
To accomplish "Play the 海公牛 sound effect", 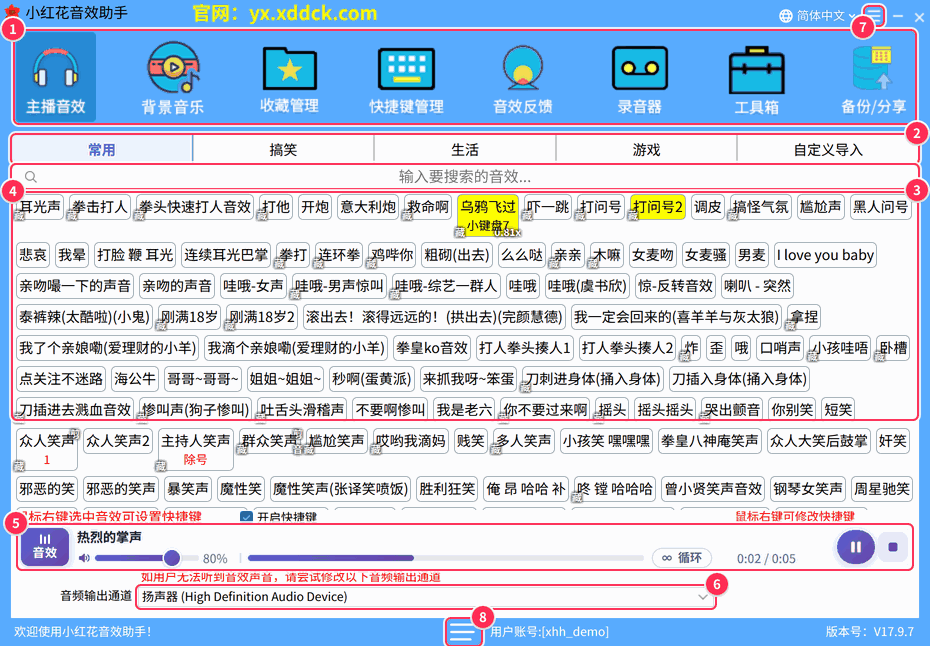I will (135, 378).
